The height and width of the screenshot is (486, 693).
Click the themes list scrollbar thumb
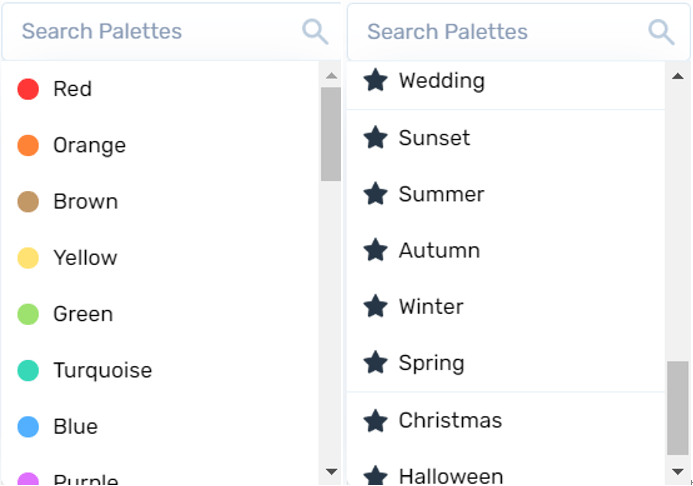tap(678, 408)
